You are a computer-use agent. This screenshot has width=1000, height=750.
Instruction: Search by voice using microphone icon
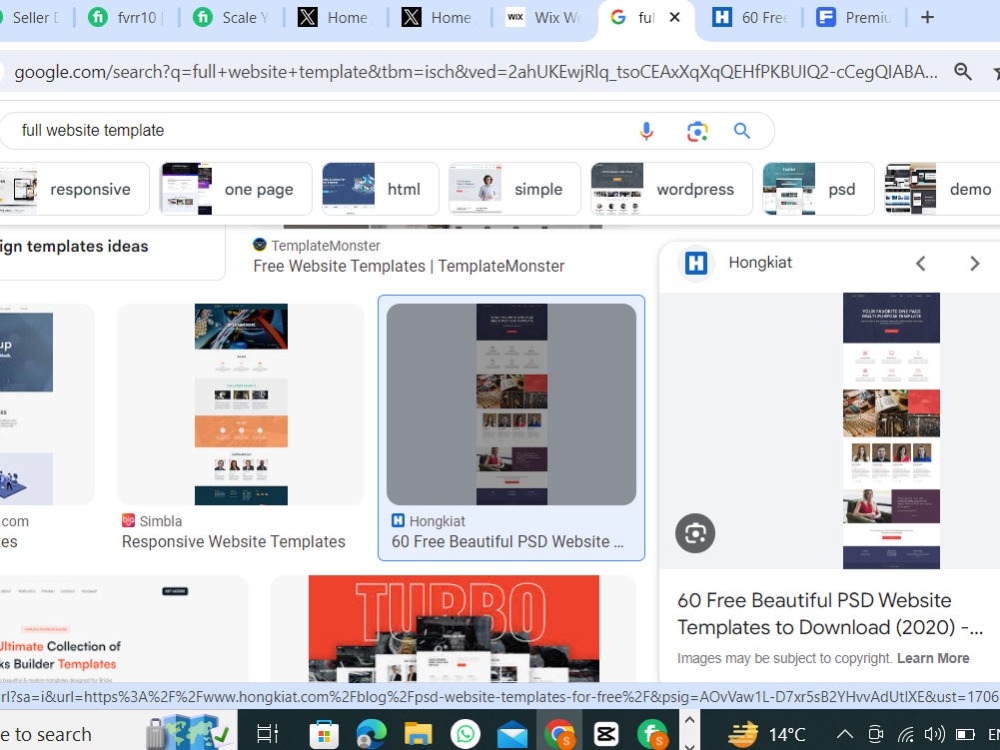pyautogui.click(x=646, y=131)
